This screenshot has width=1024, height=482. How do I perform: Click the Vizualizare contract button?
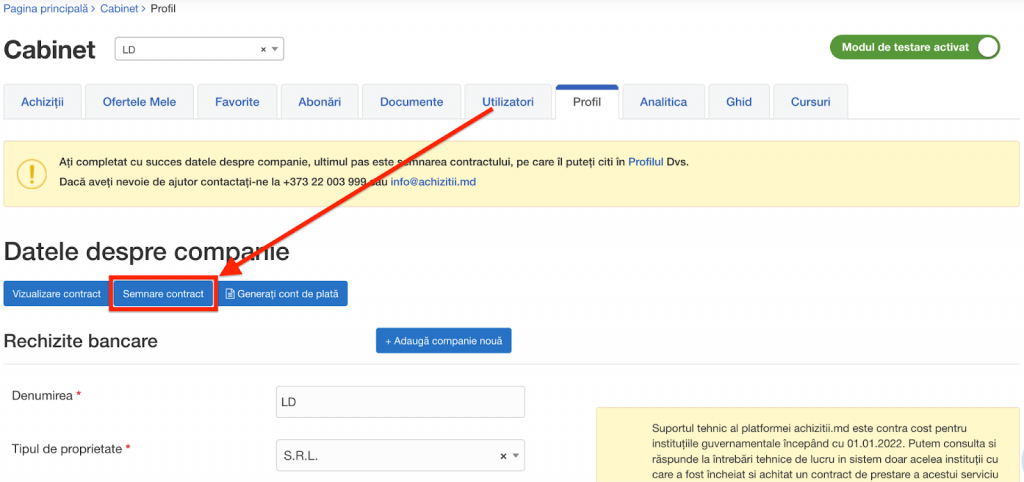tap(57, 294)
